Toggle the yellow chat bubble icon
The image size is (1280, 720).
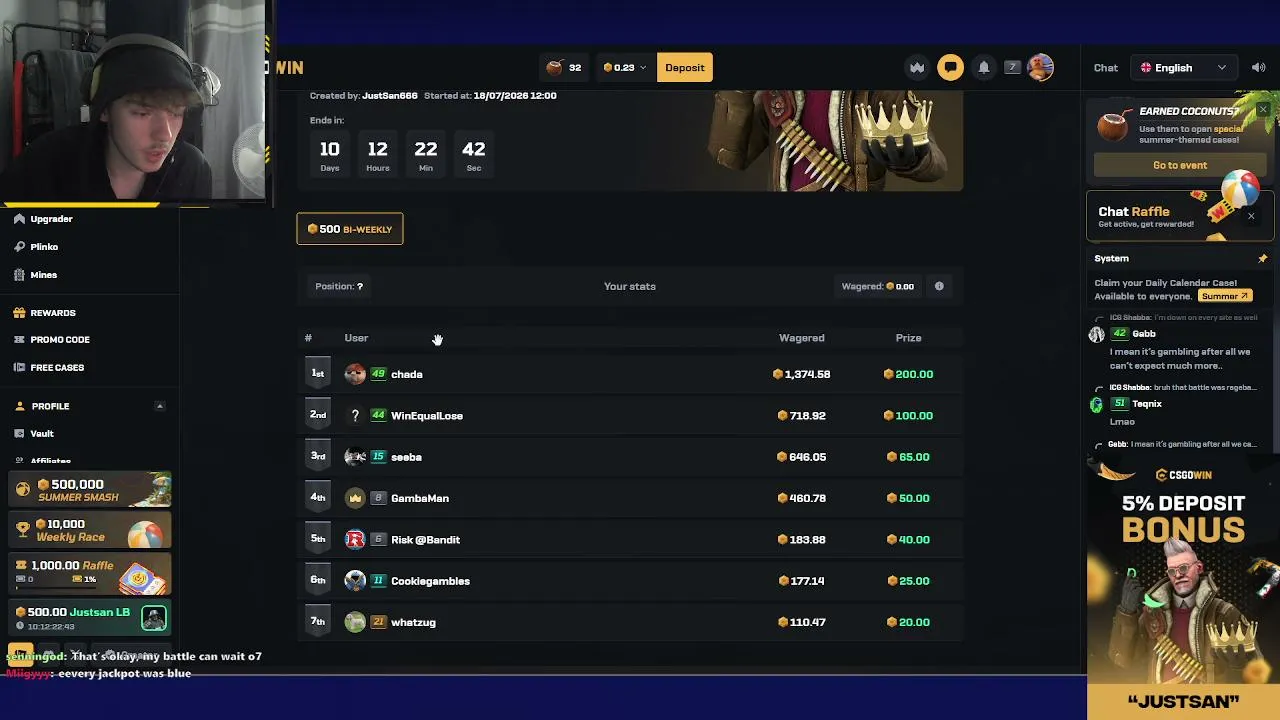[x=950, y=67]
